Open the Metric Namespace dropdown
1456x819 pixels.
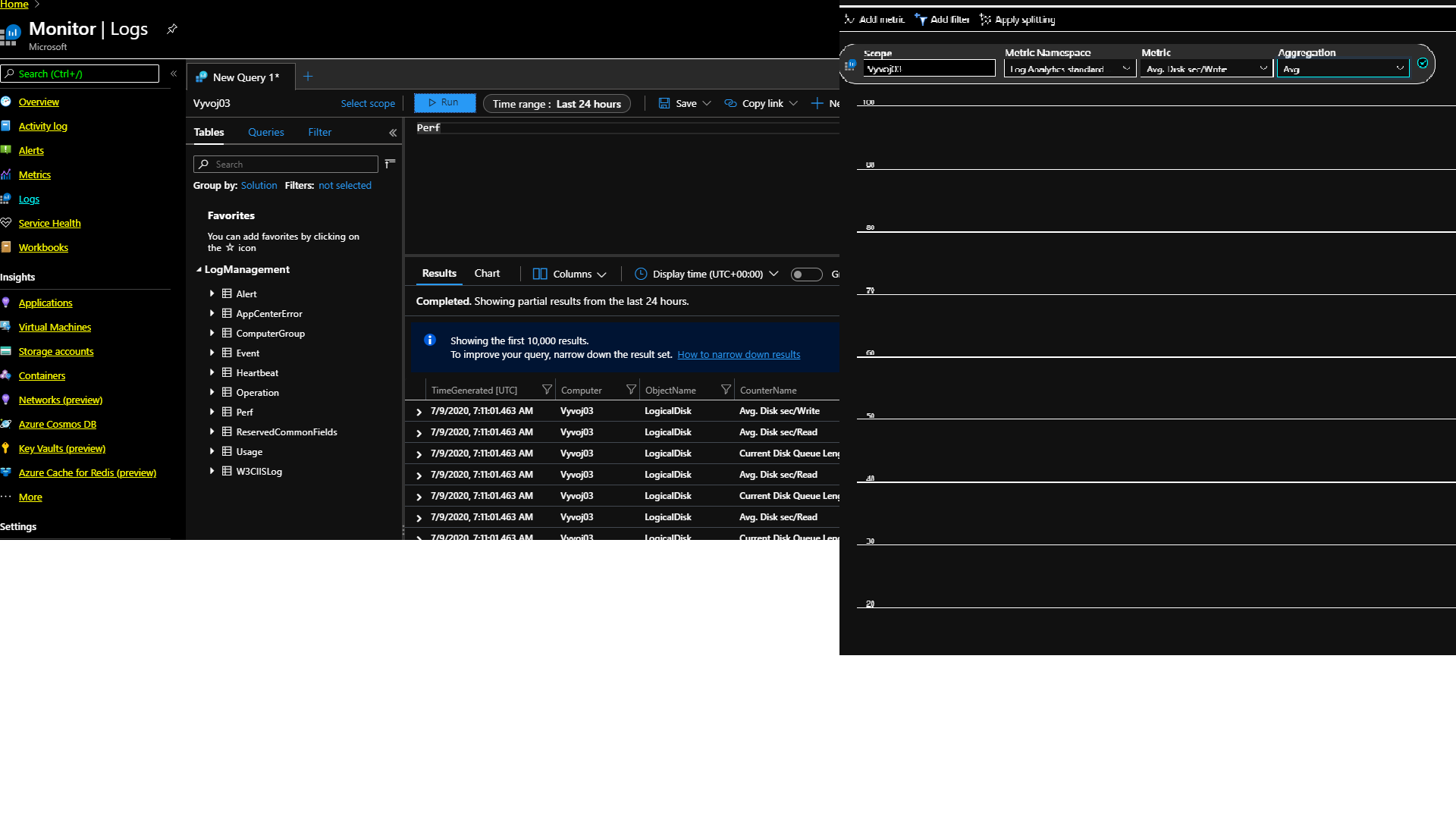pyautogui.click(x=1069, y=69)
